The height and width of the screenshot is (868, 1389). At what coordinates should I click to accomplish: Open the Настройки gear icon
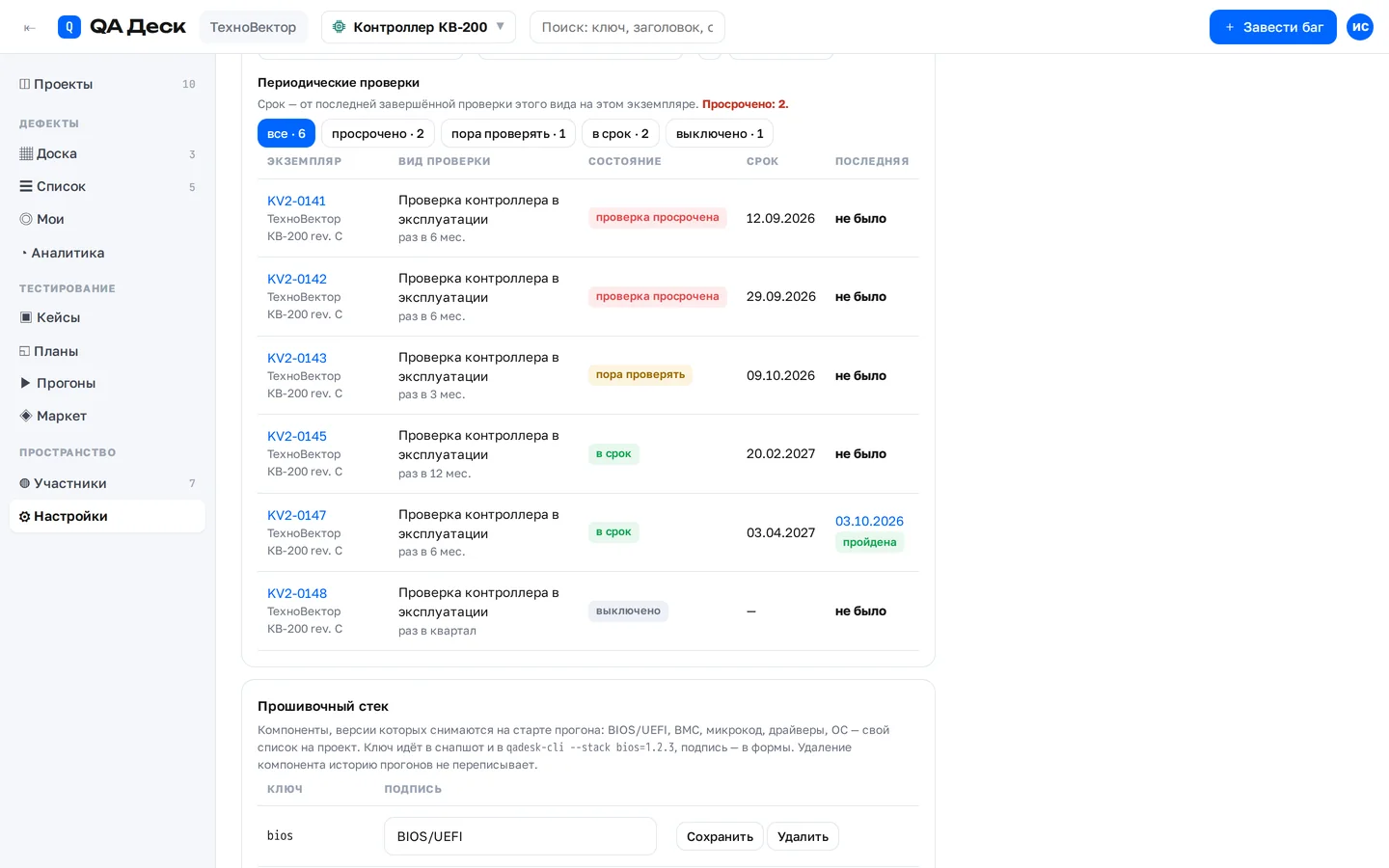(25, 516)
